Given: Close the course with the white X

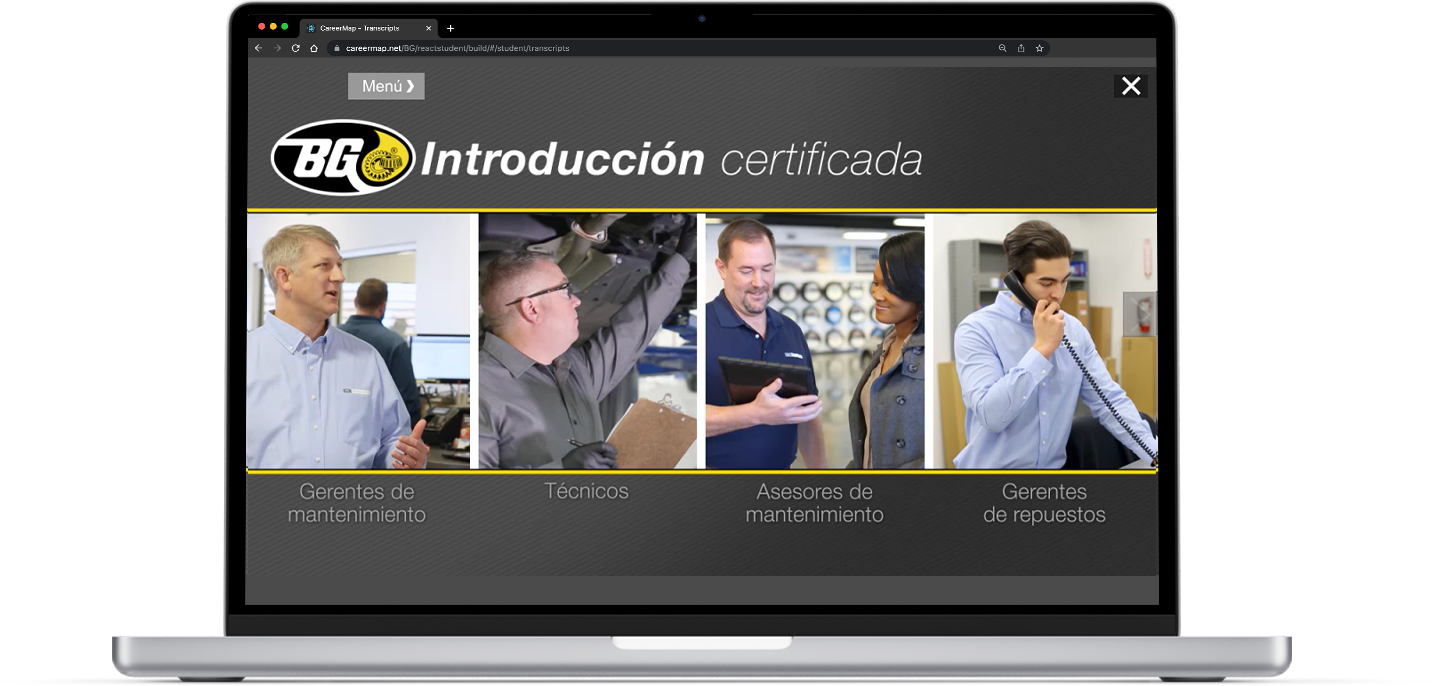Looking at the screenshot, I should point(1130,86).
